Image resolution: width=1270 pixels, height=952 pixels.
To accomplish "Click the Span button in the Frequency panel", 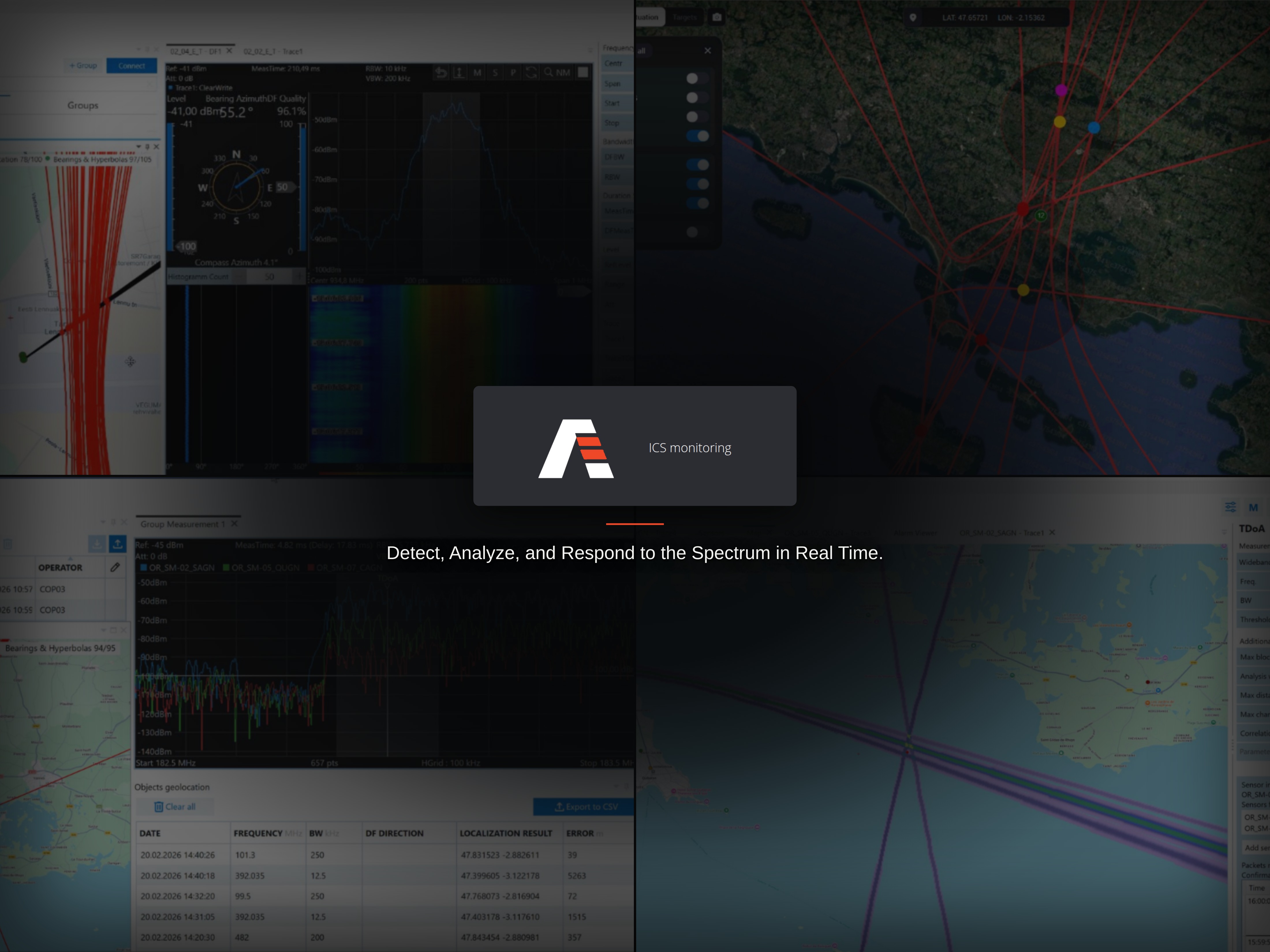I will point(617,83).
